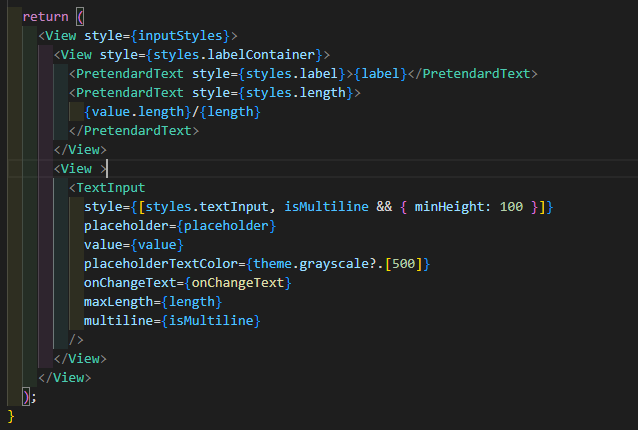Click the final yellow closing brace '}'
Viewport: 638px width, 430px height.
click(11, 416)
